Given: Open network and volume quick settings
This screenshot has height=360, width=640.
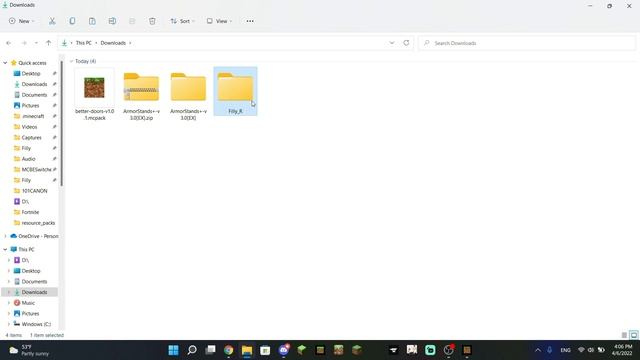Looking at the screenshot, I should coord(591,350).
